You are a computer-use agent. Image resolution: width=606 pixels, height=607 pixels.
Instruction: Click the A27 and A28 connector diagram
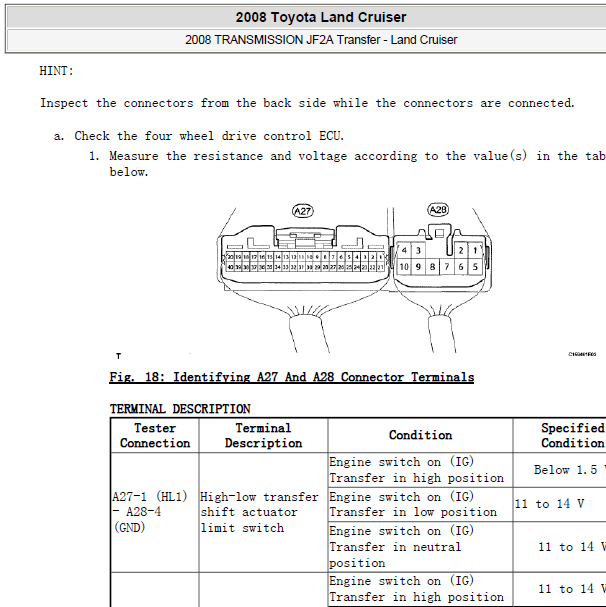354,278
